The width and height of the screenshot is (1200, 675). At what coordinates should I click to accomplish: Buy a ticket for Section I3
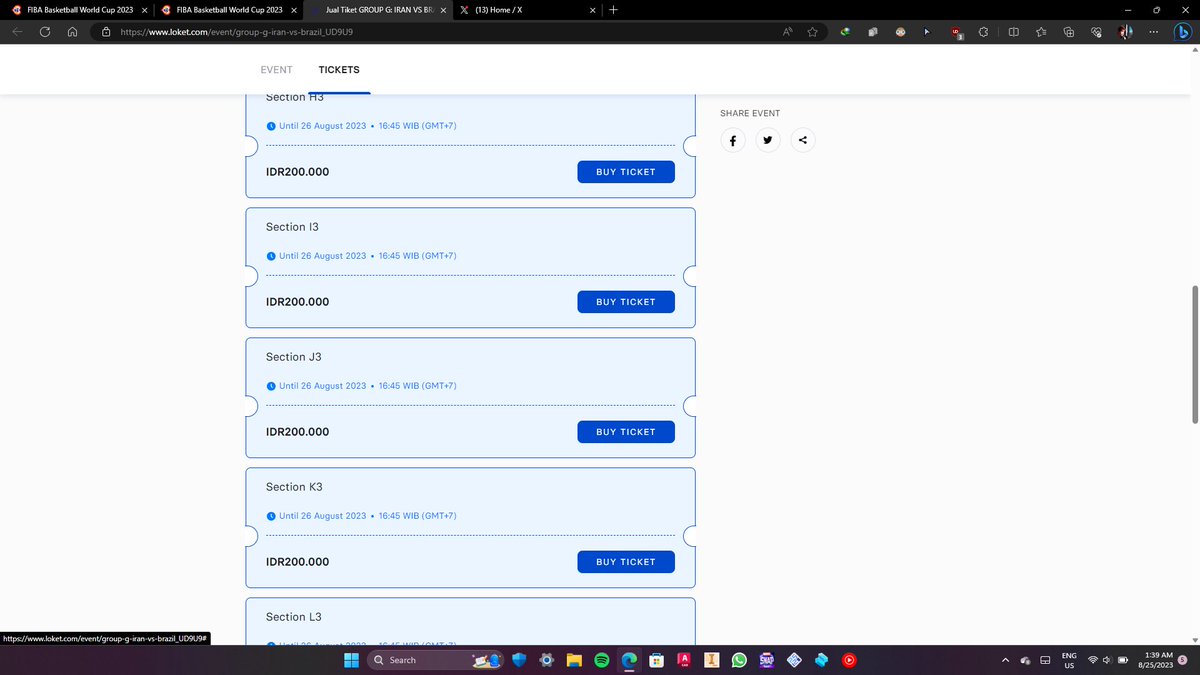[x=626, y=302]
